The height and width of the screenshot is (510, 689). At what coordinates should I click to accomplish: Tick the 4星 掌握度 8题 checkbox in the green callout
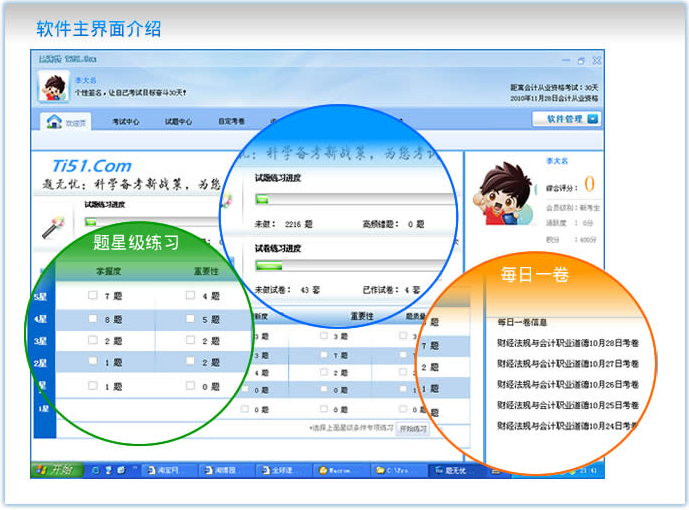pos(93,318)
